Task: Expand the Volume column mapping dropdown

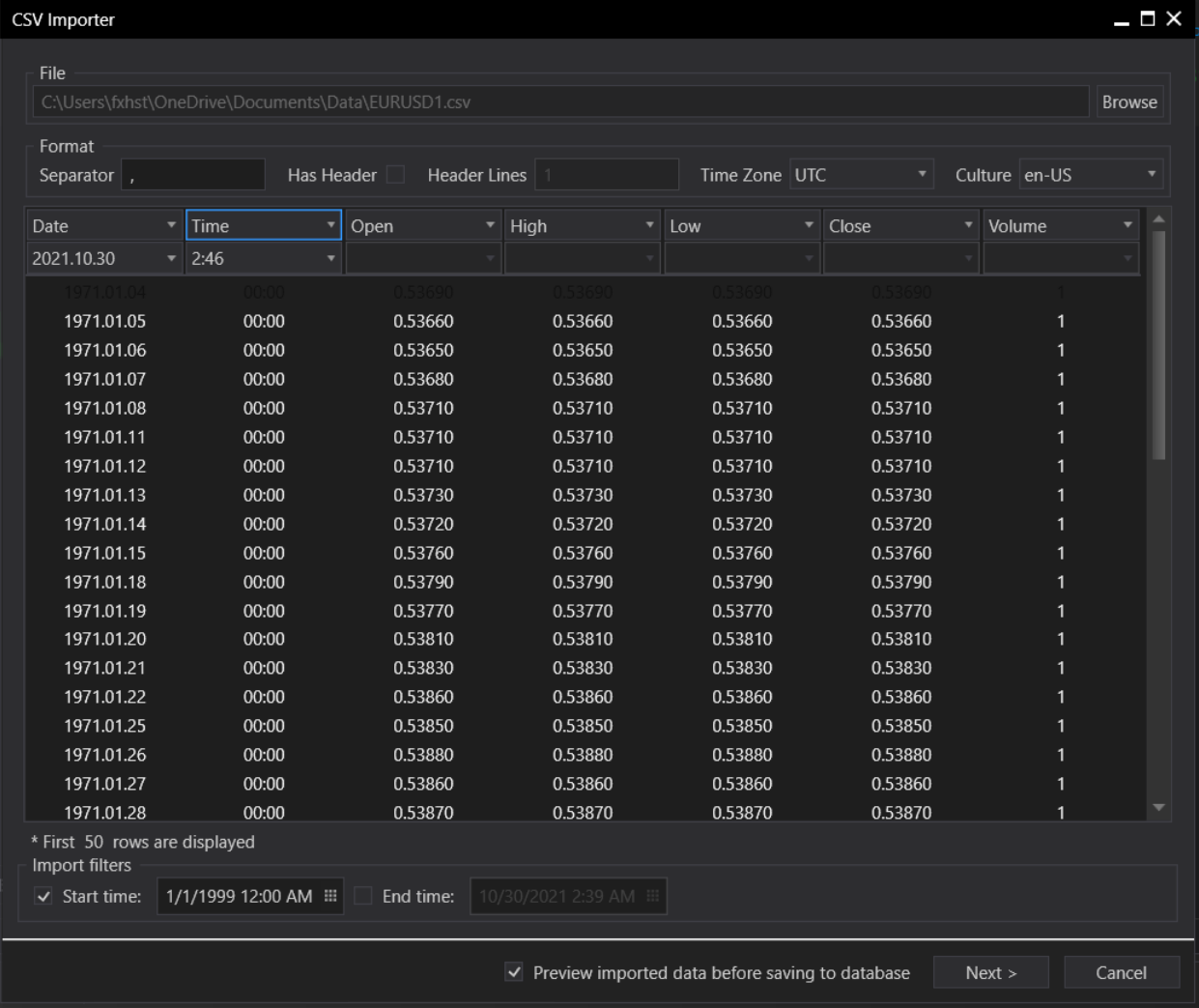Action: point(1060,226)
